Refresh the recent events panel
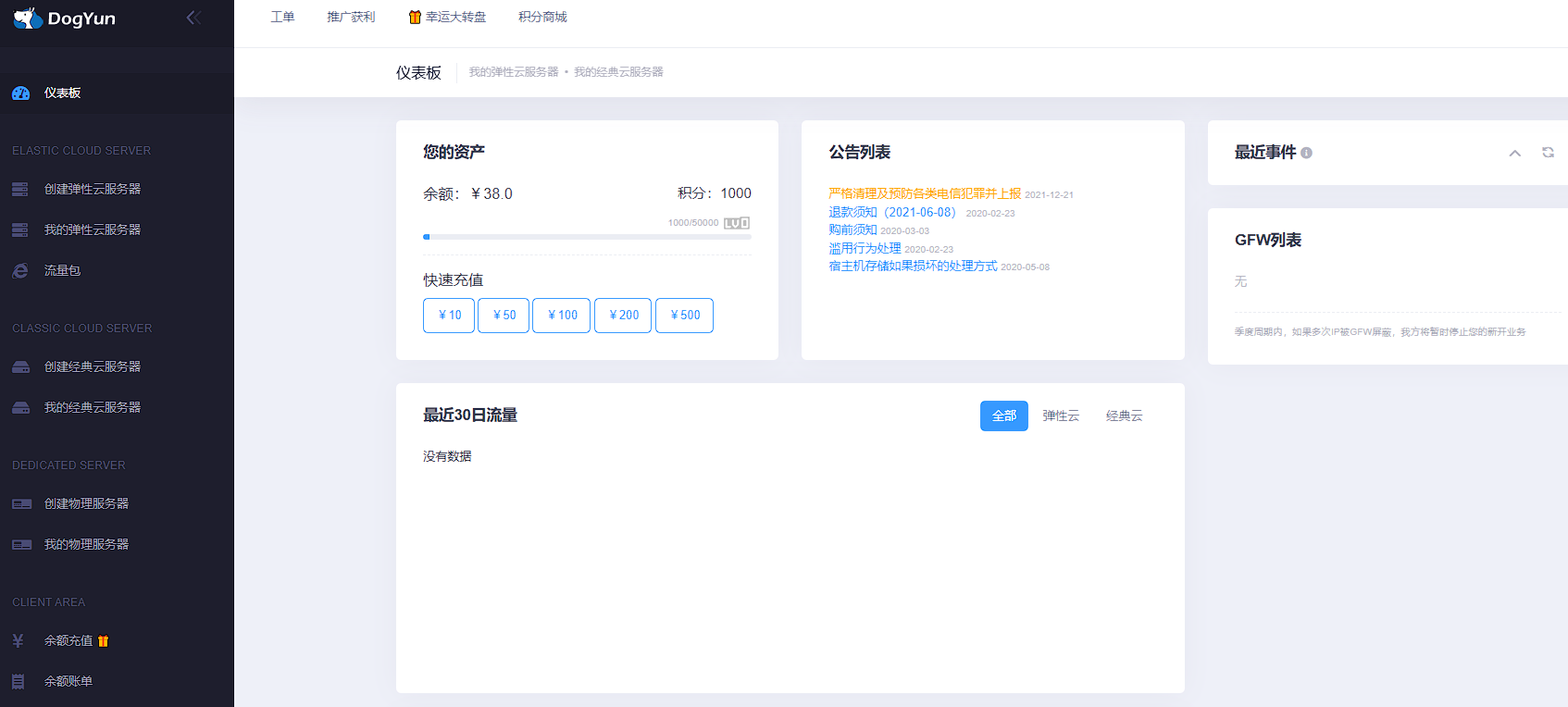Image resolution: width=1568 pixels, height=707 pixels. tap(1548, 153)
